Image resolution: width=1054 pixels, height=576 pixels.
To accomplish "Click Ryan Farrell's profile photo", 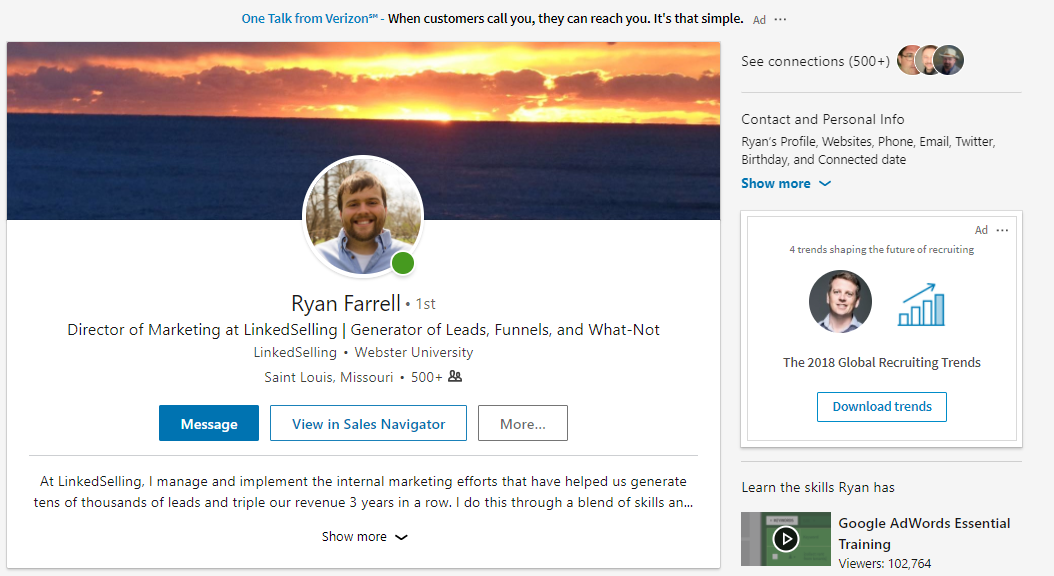I will coord(362,215).
